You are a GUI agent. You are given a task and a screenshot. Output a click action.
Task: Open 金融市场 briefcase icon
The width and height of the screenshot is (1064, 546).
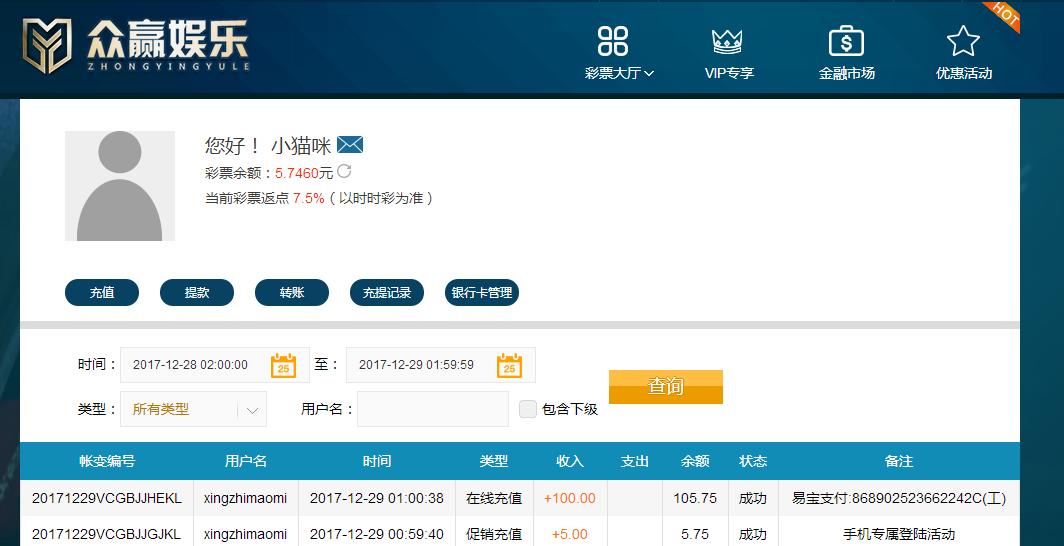click(846, 41)
